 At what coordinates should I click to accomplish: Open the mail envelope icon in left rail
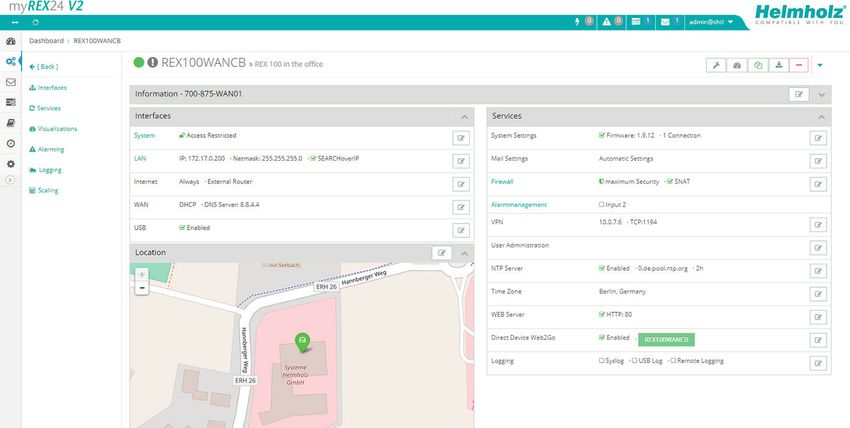click(x=10, y=82)
